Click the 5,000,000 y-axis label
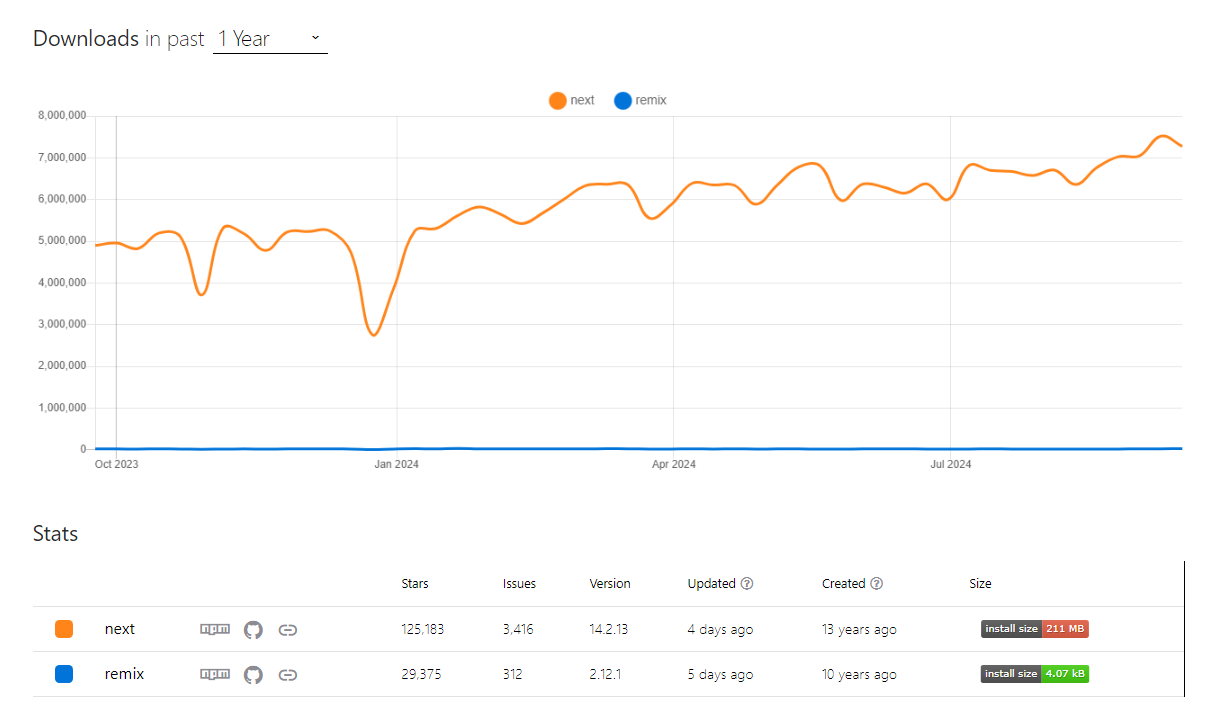Viewport: 1231px width, 726px height. [62, 241]
